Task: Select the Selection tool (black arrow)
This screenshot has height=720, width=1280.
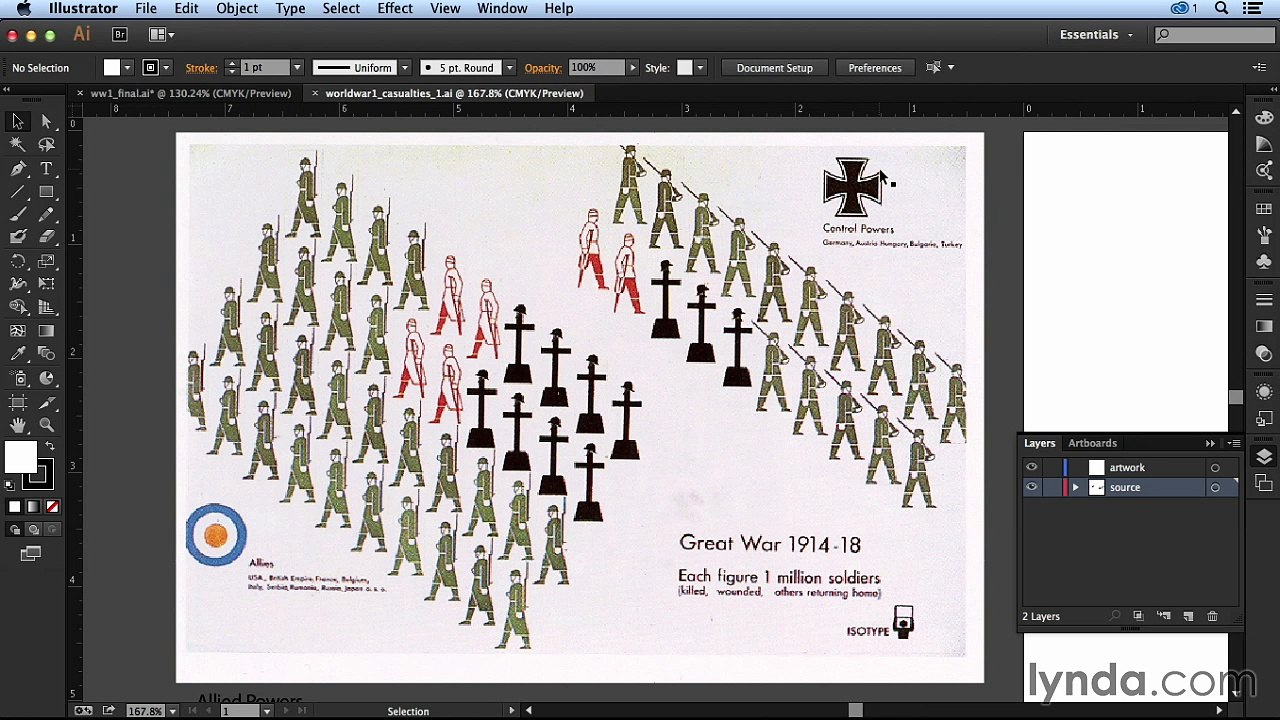Action: pos(18,121)
